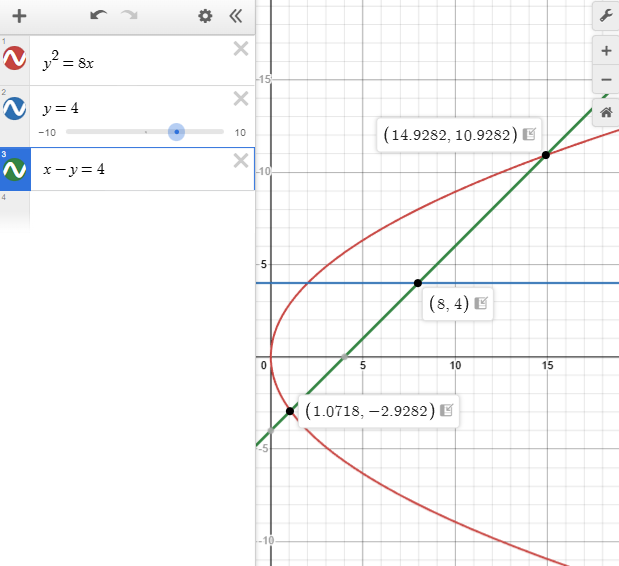Click the grayed Redo arrow
The height and width of the screenshot is (566, 619).
129,16
